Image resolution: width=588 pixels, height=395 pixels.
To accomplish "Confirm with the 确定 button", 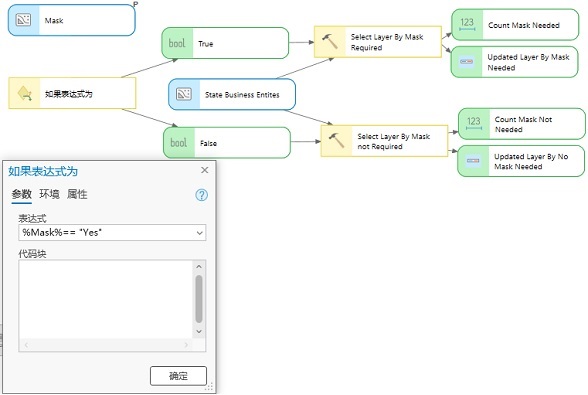I will point(178,376).
